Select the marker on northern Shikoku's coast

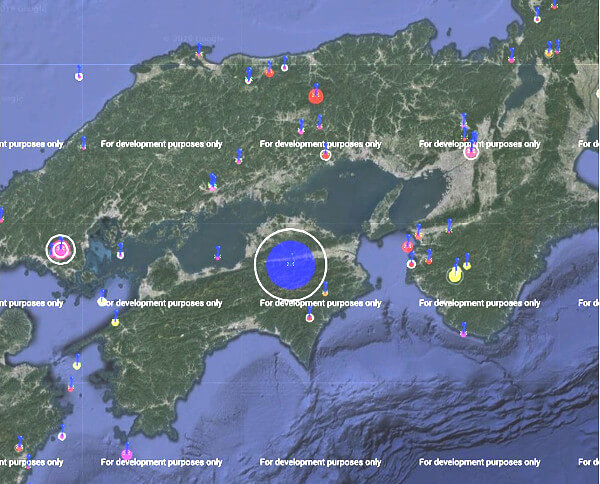point(217,257)
